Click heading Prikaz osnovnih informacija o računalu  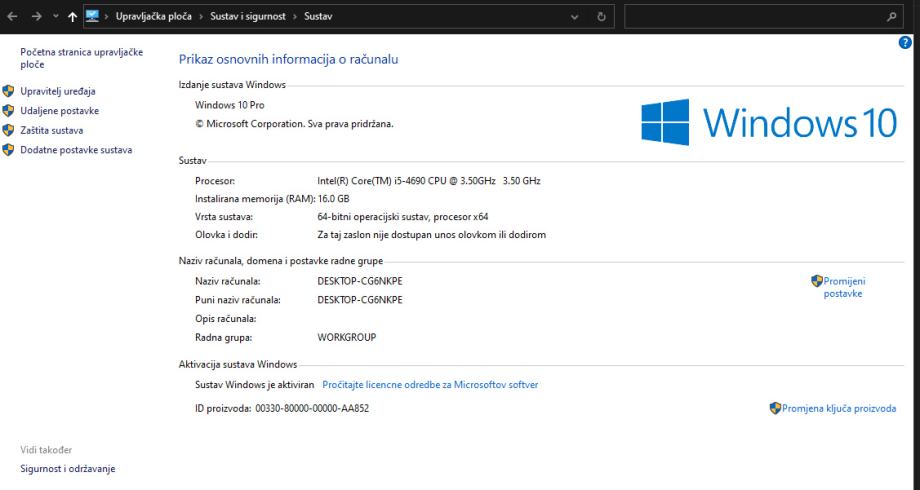[x=288, y=59]
